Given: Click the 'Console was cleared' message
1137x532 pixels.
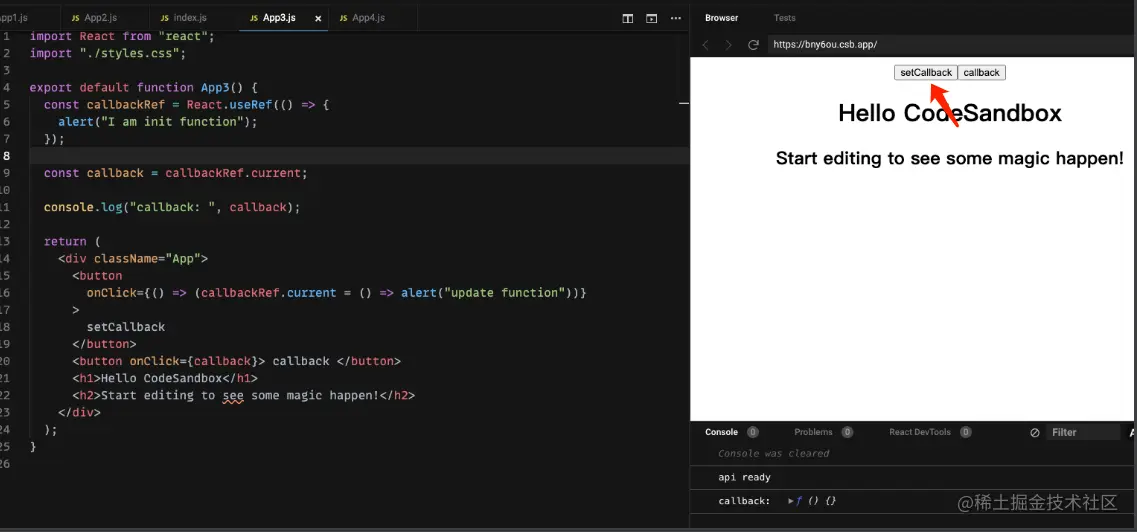Looking at the screenshot, I should 773,454.
